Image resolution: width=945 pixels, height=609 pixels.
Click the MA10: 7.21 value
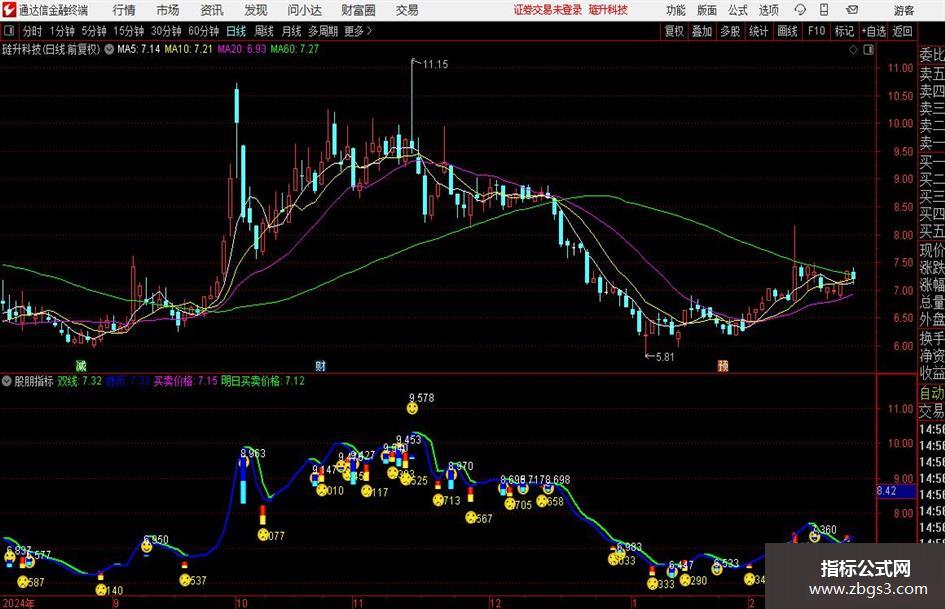click(189, 49)
